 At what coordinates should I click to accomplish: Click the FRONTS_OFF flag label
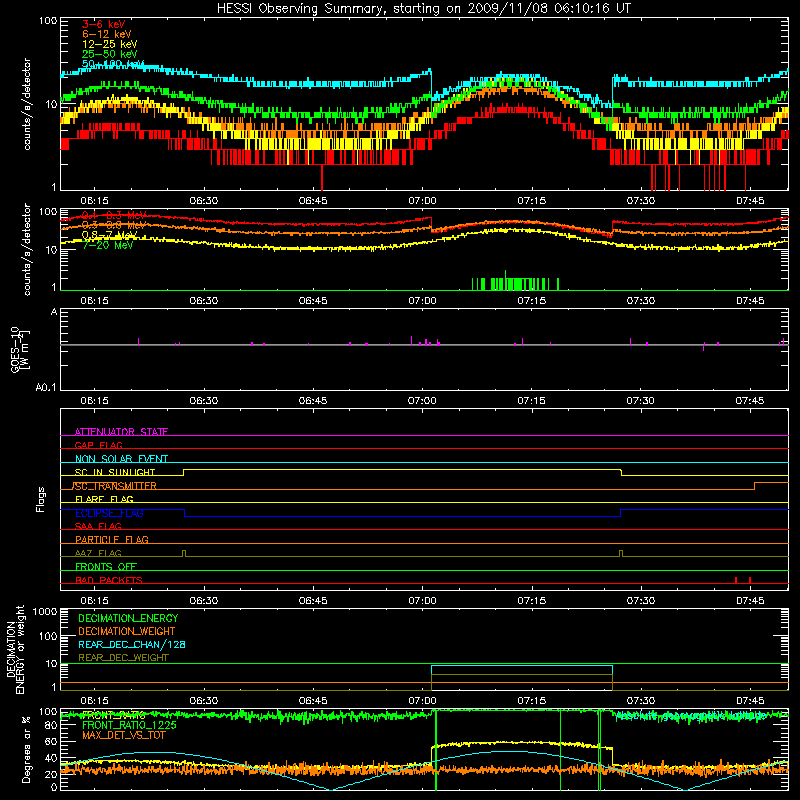point(106,567)
